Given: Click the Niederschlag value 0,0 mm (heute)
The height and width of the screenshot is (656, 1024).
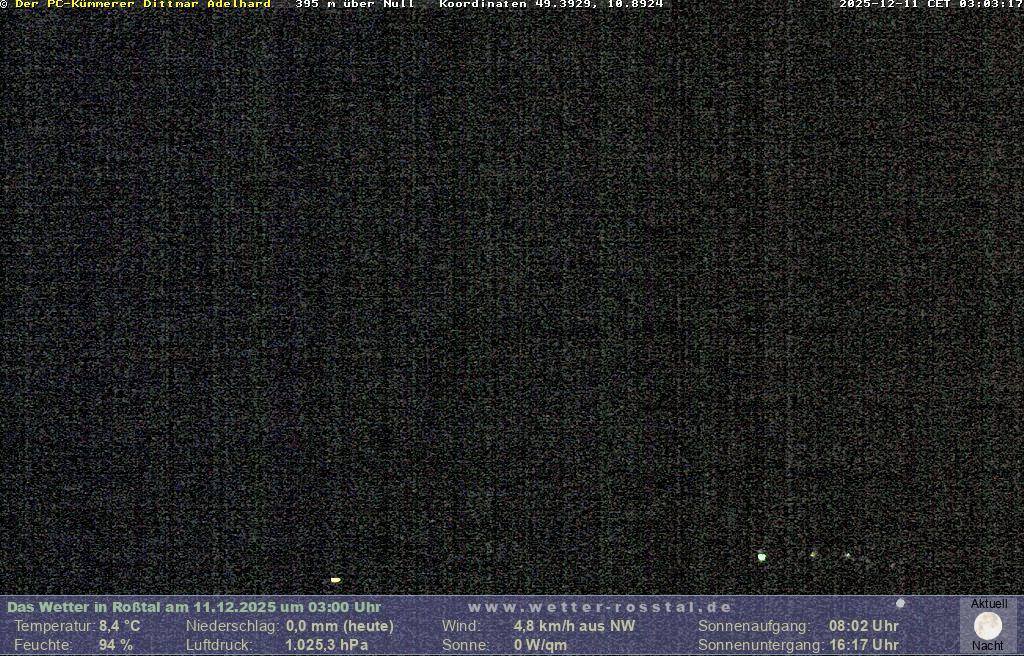Looking at the screenshot, I should click(340, 626).
